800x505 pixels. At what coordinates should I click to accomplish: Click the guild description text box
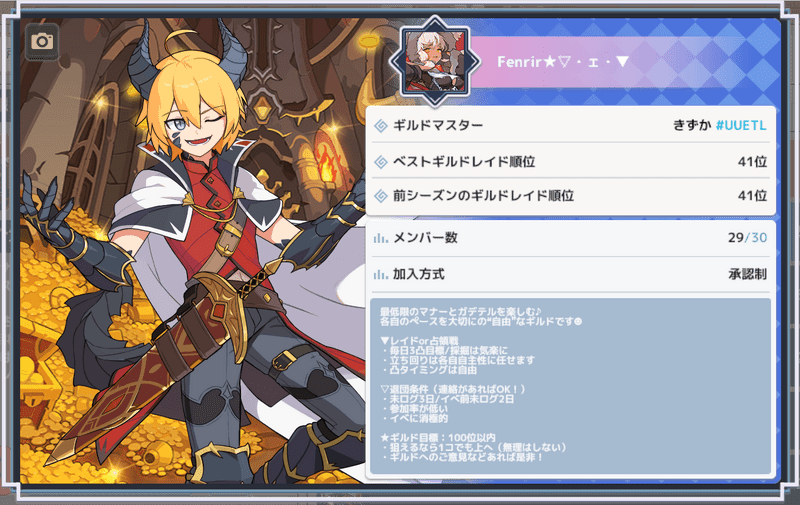570,386
